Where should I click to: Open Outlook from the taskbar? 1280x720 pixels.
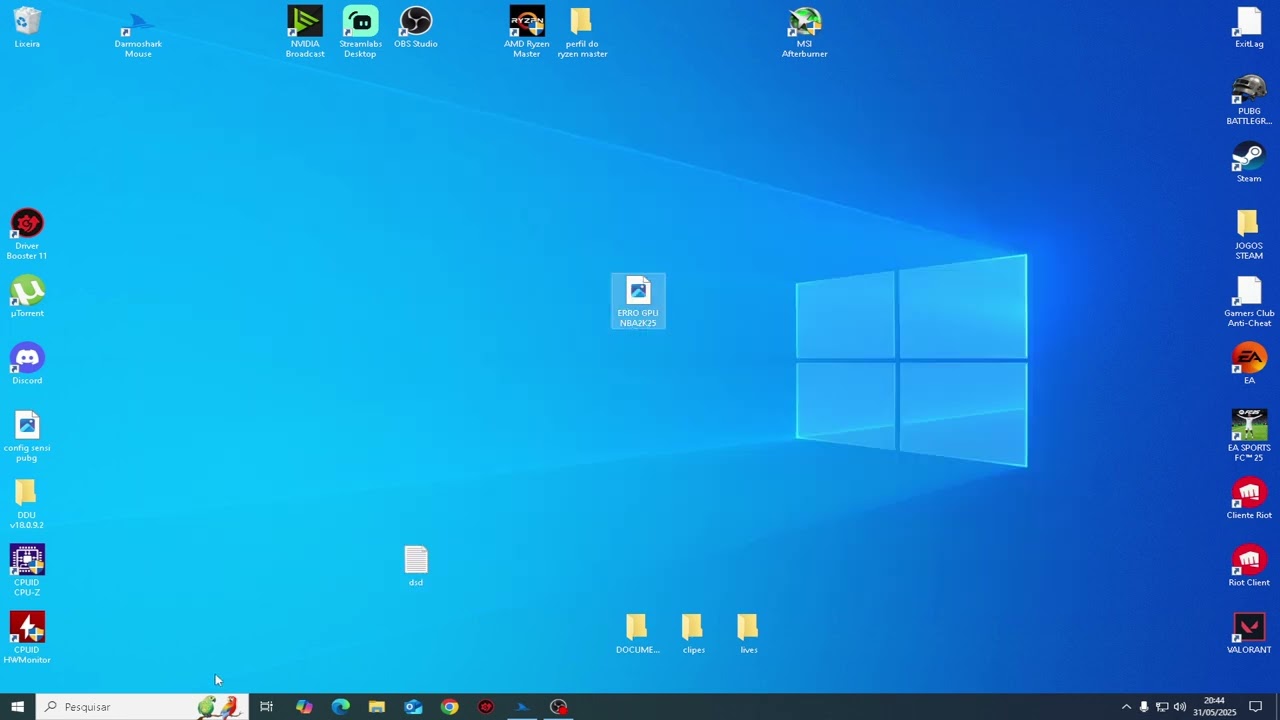click(413, 706)
